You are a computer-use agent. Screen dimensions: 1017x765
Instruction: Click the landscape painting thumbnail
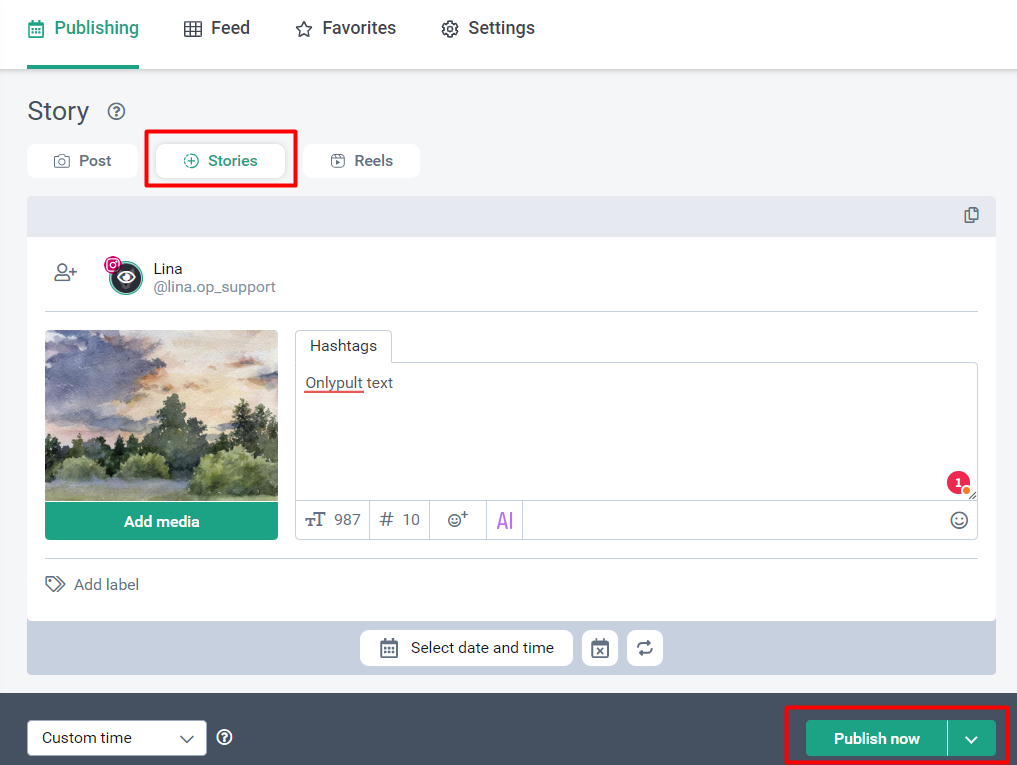pyautogui.click(x=161, y=415)
